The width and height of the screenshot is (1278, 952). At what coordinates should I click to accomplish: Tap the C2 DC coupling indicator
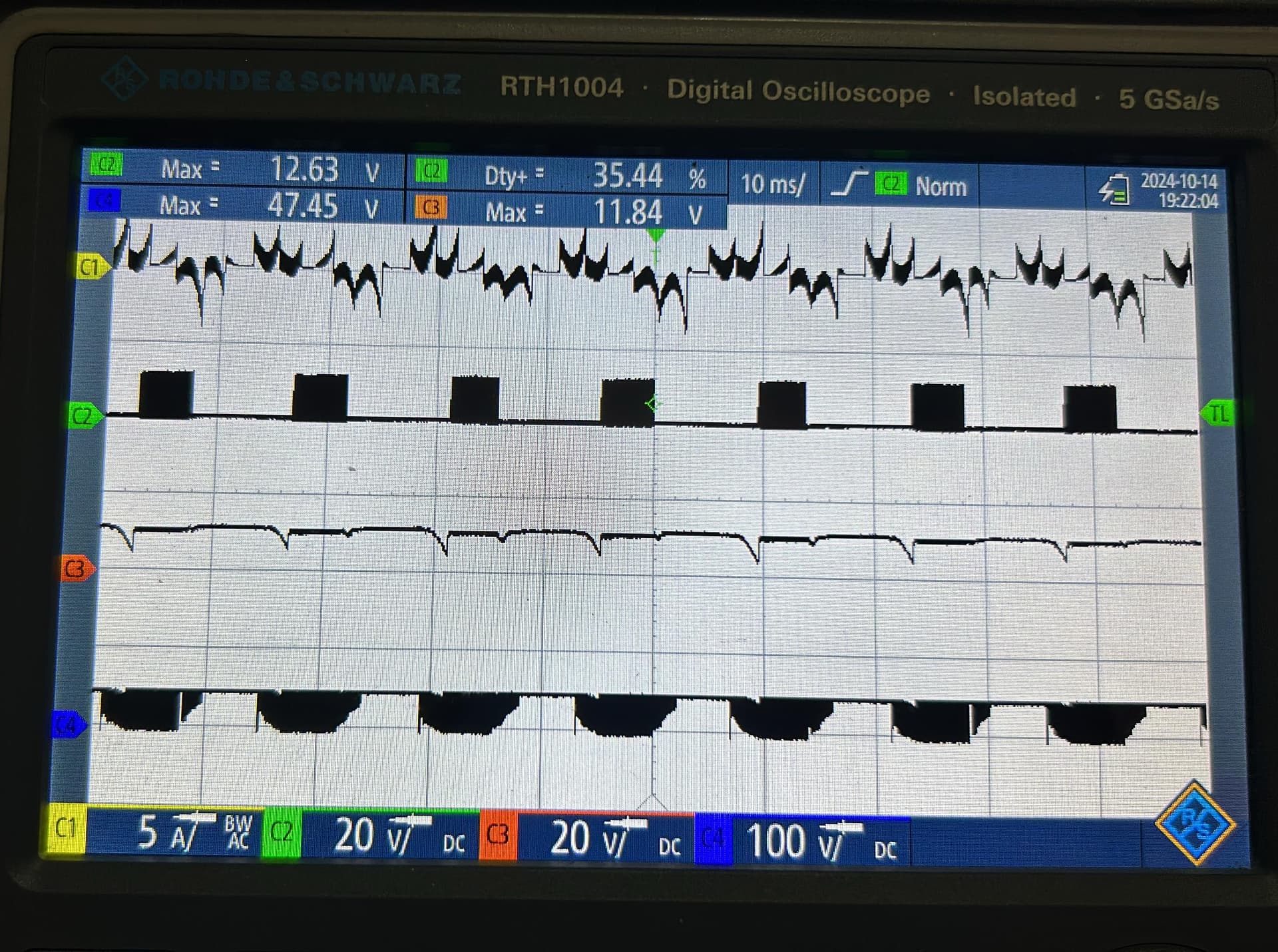pyautogui.click(x=454, y=843)
